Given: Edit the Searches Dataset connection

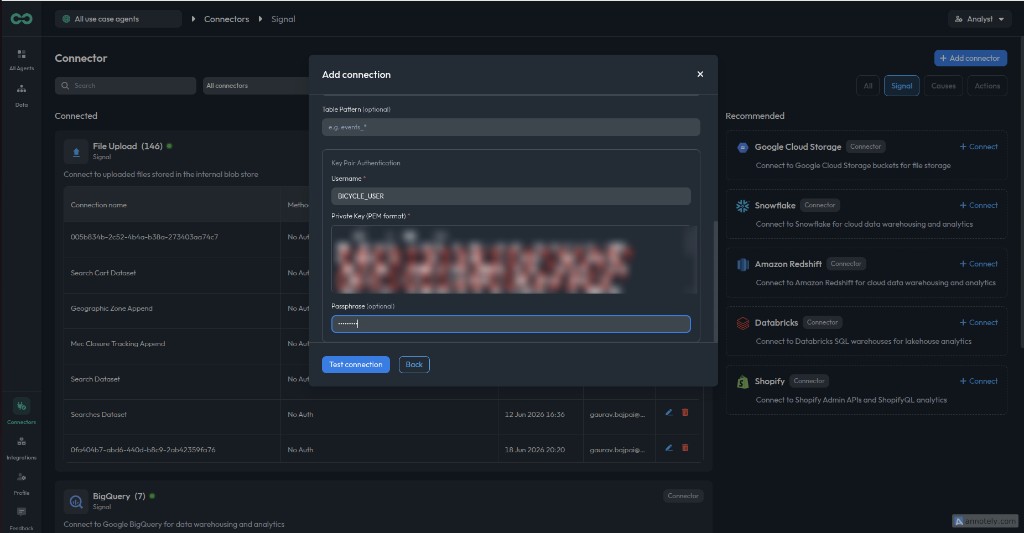Looking at the screenshot, I should pyautogui.click(x=669, y=412).
